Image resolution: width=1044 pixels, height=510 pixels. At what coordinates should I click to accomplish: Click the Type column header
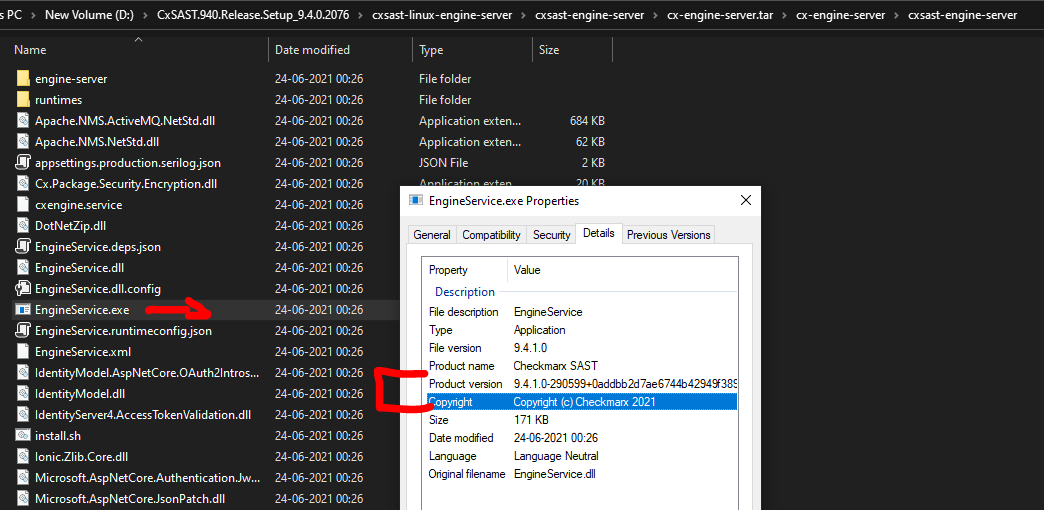tap(431, 50)
